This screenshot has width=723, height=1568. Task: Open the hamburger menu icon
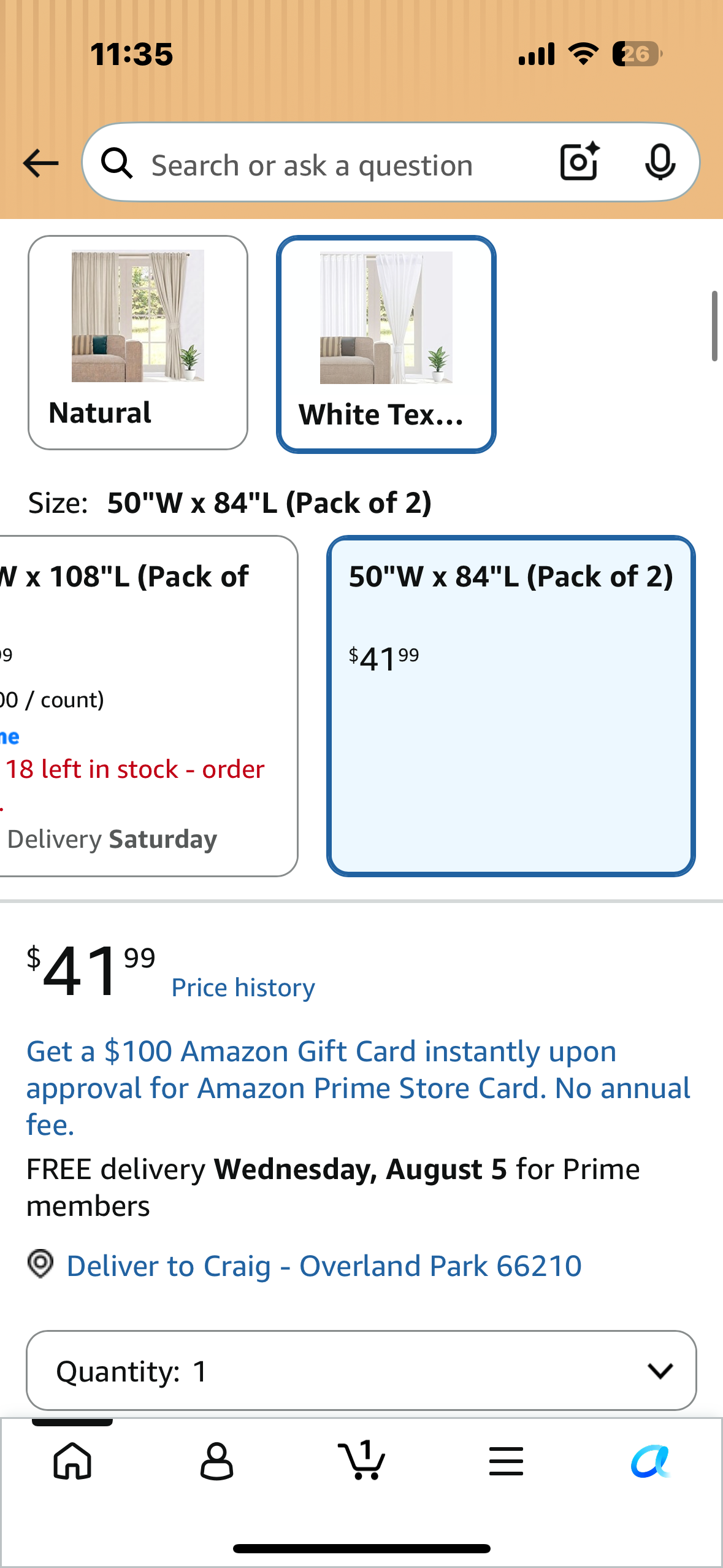tap(506, 1461)
